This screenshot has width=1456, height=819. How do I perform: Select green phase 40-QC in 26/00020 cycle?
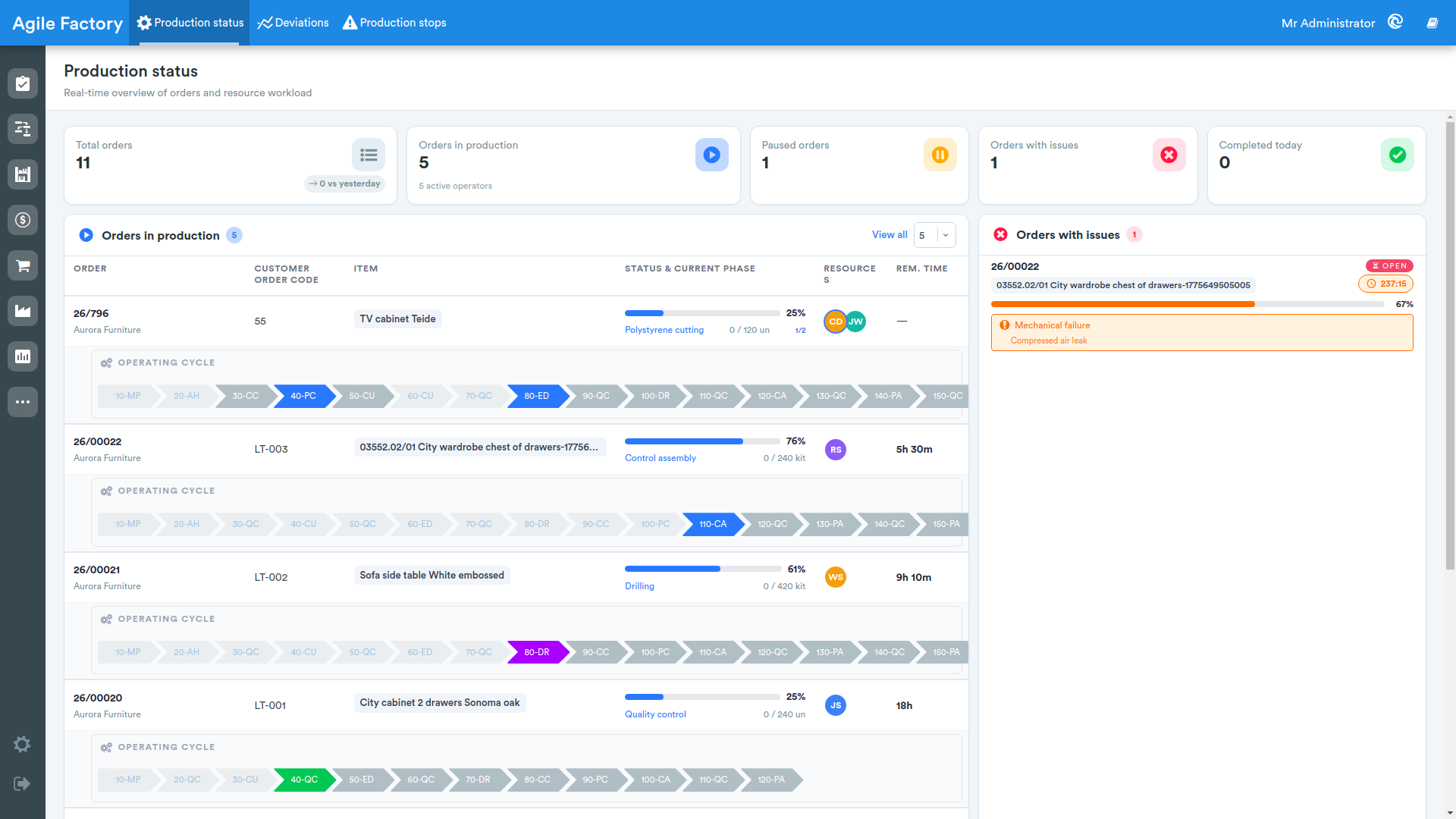point(304,780)
